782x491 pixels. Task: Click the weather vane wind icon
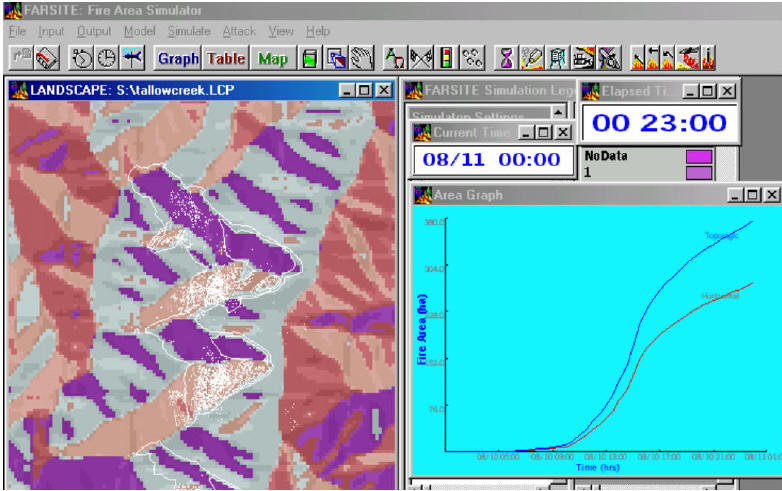tap(132, 58)
